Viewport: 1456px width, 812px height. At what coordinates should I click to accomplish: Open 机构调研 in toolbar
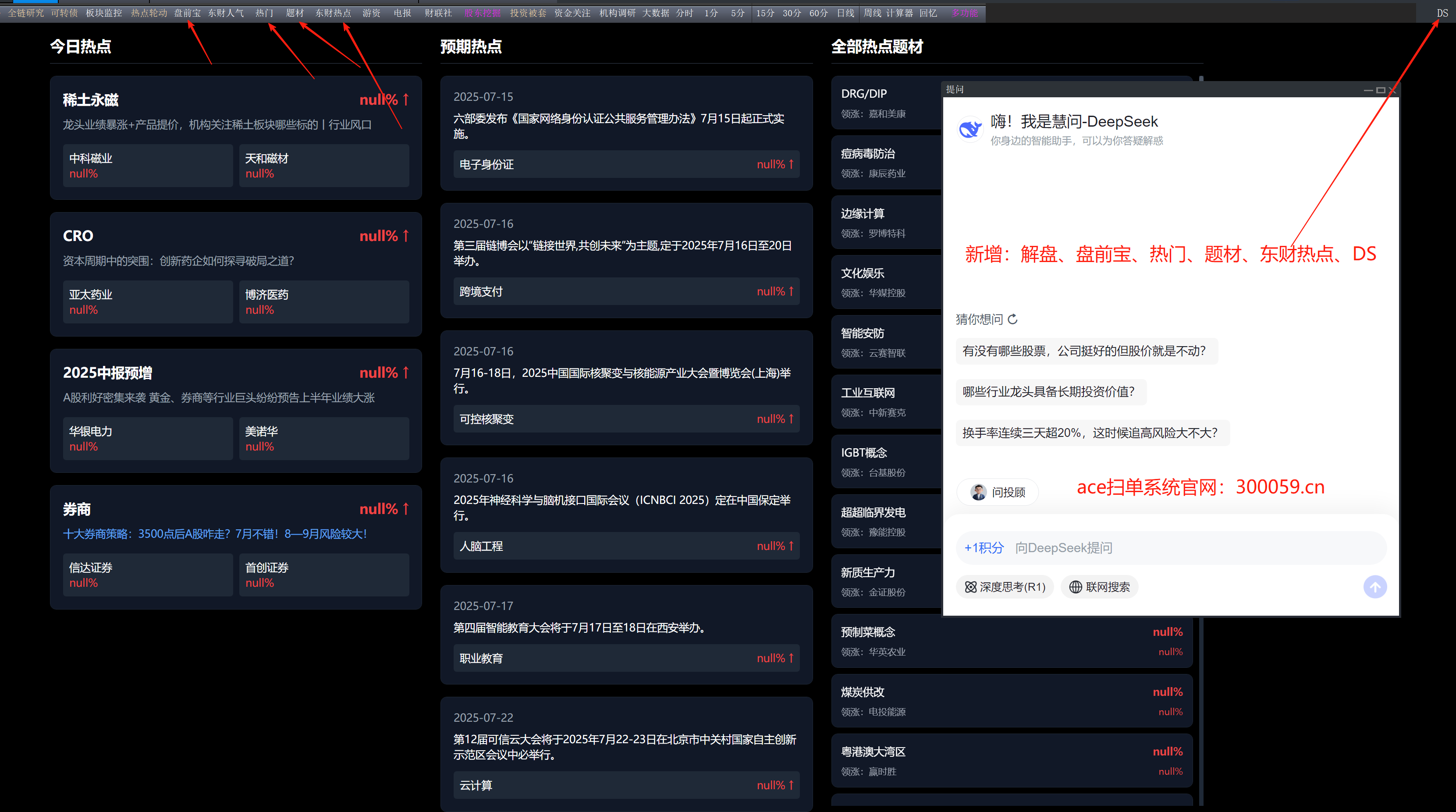point(617,13)
